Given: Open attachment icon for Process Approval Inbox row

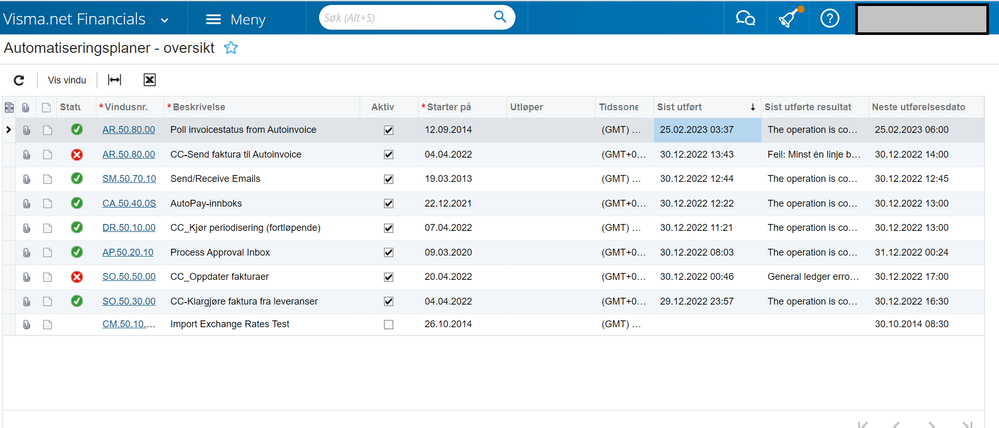Looking at the screenshot, I should (26, 252).
